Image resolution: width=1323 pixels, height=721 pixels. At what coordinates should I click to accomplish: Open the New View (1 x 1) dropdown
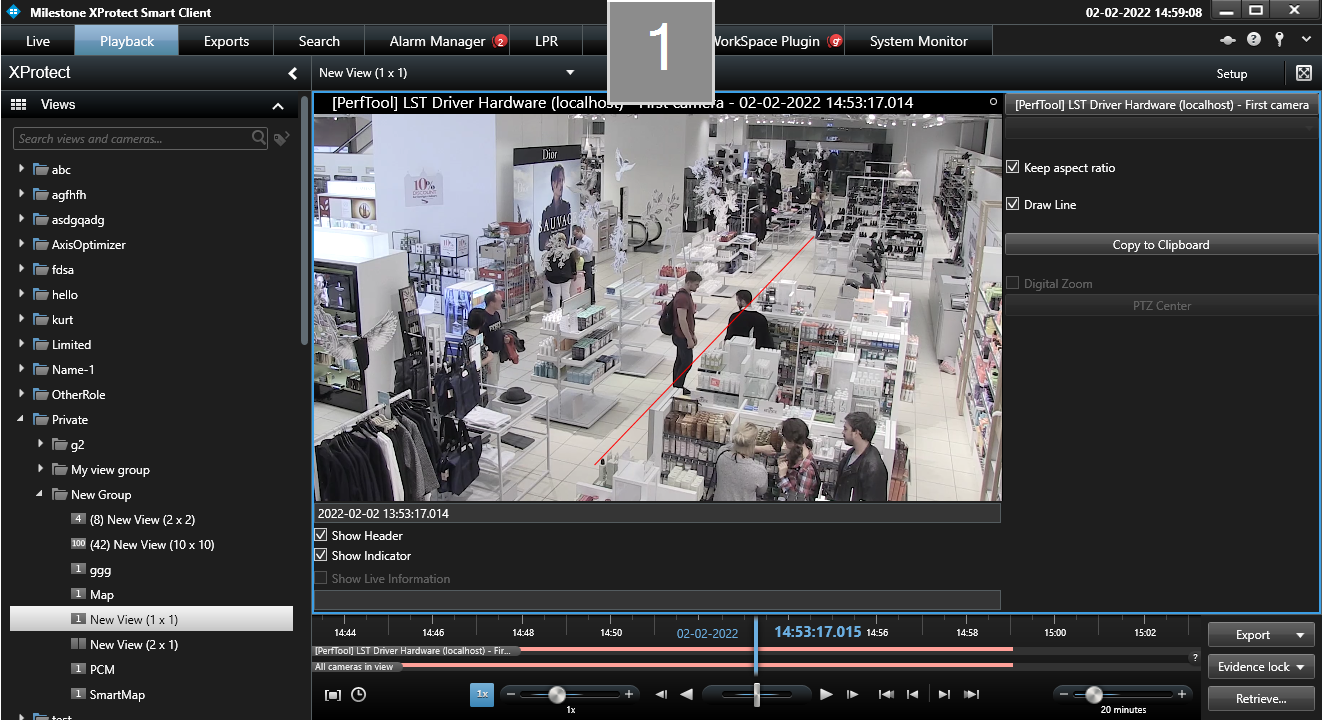[570, 73]
